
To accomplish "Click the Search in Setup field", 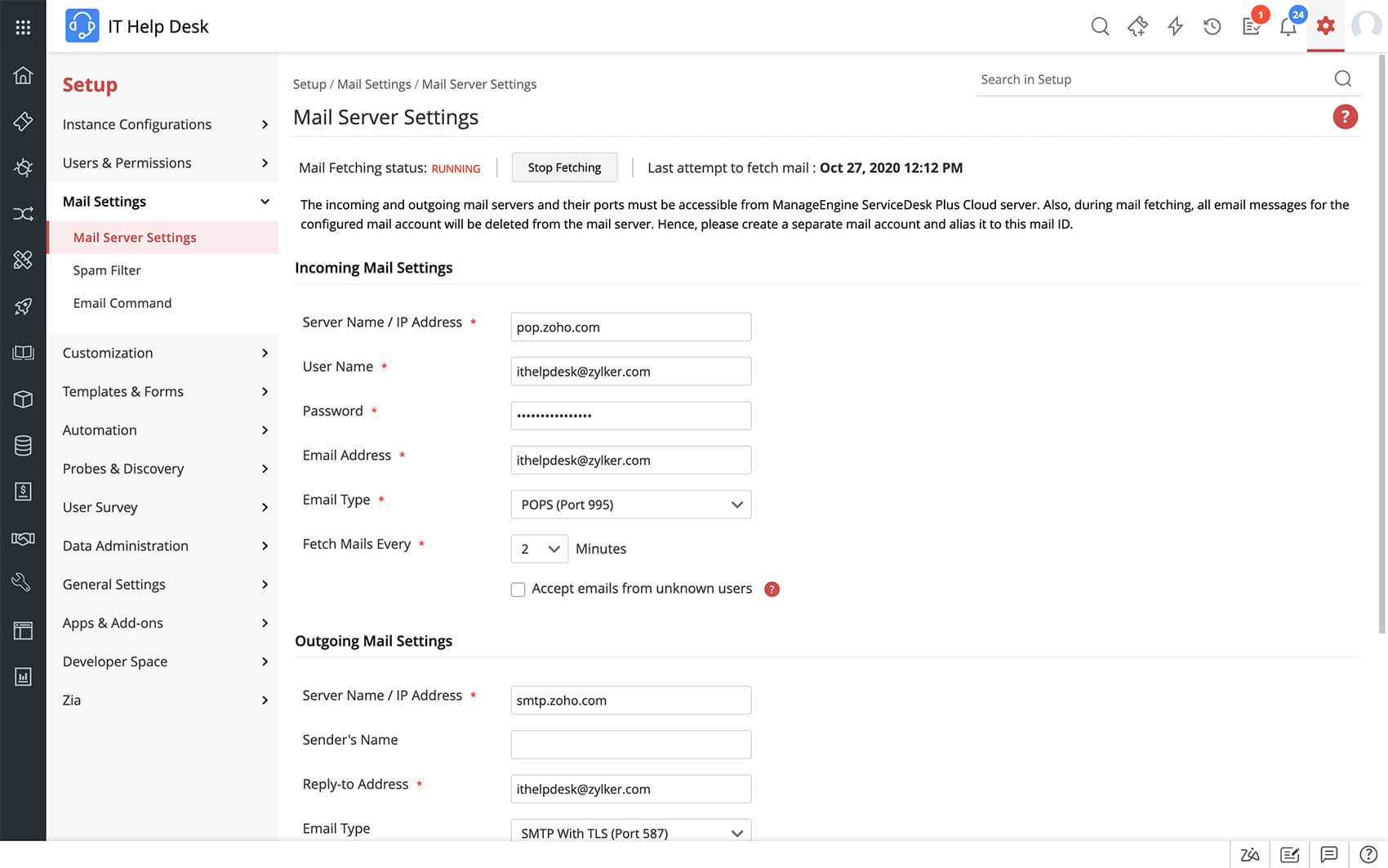I will [x=1151, y=79].
